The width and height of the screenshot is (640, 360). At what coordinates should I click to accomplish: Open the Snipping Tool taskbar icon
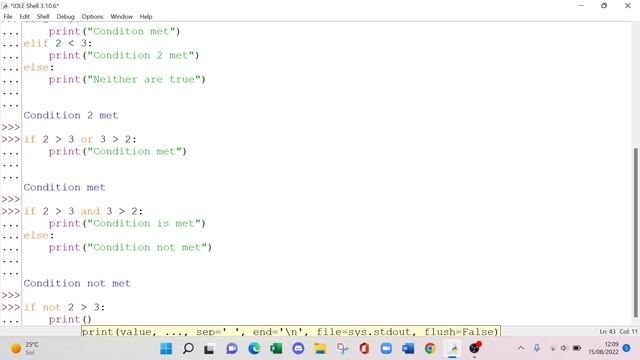point(342,349)
